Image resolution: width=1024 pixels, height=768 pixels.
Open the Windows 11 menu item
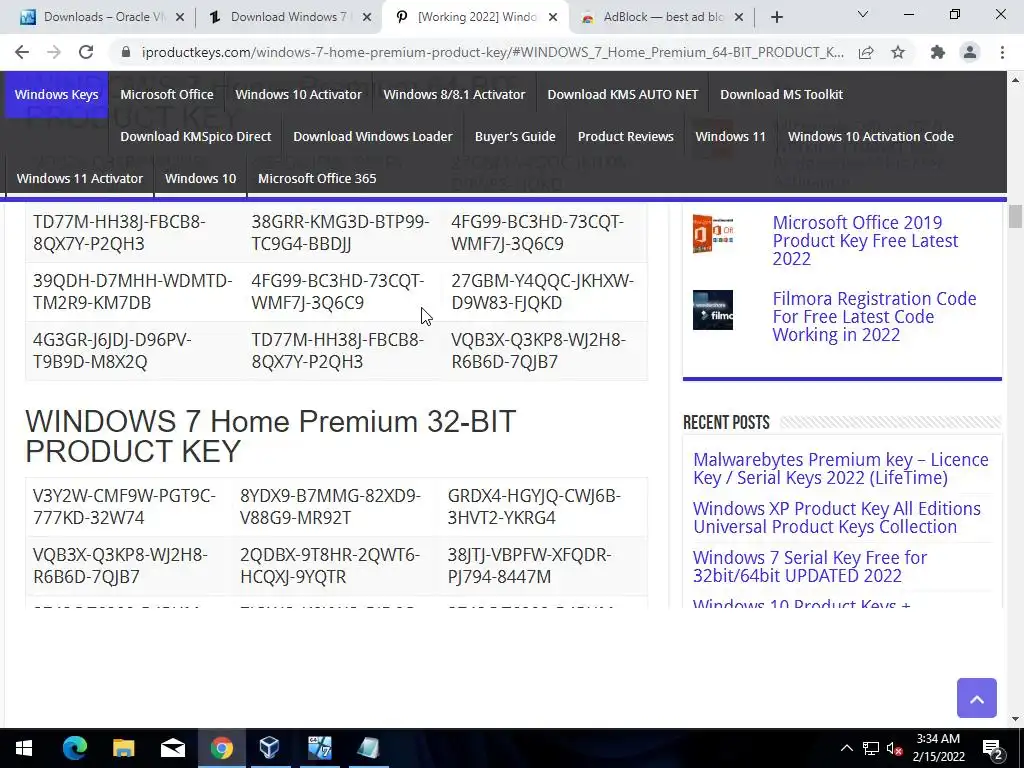[x=730, y=136]
